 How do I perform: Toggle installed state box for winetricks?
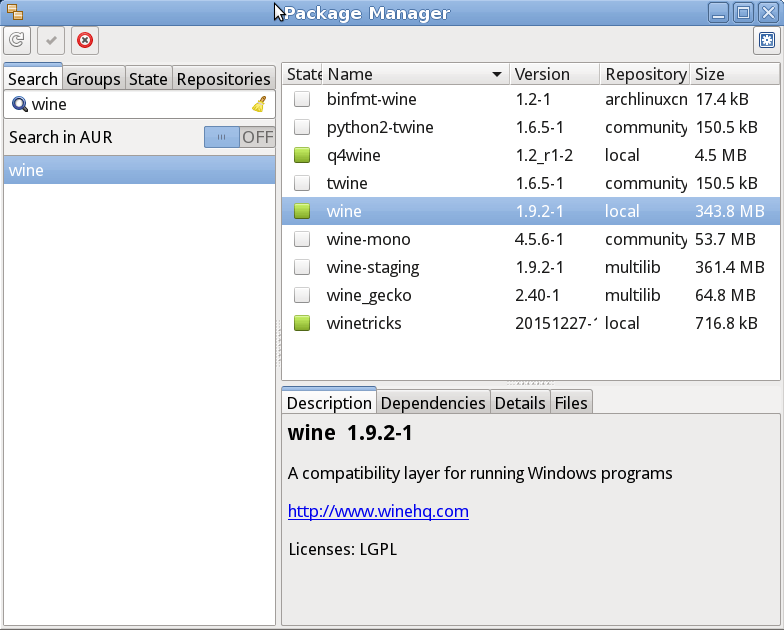click(x=302, y=323)
